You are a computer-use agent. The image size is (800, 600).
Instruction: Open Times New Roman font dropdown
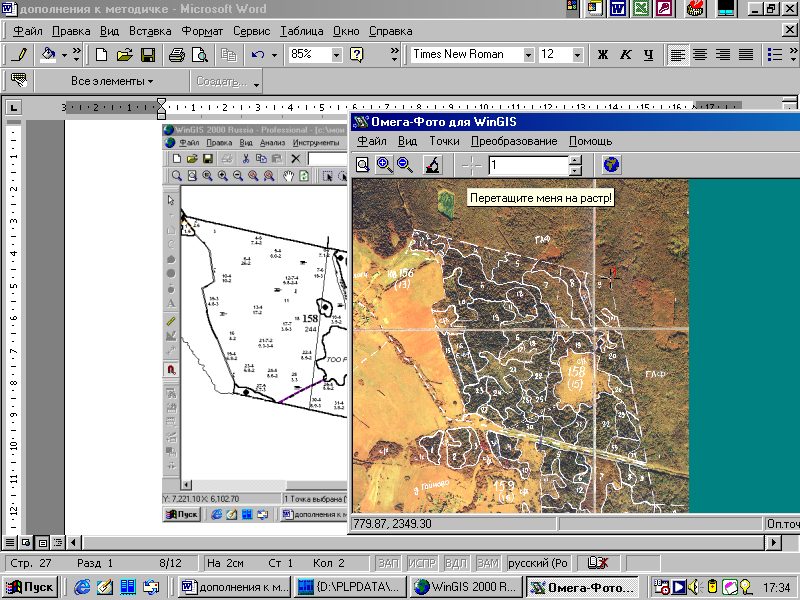529,55
